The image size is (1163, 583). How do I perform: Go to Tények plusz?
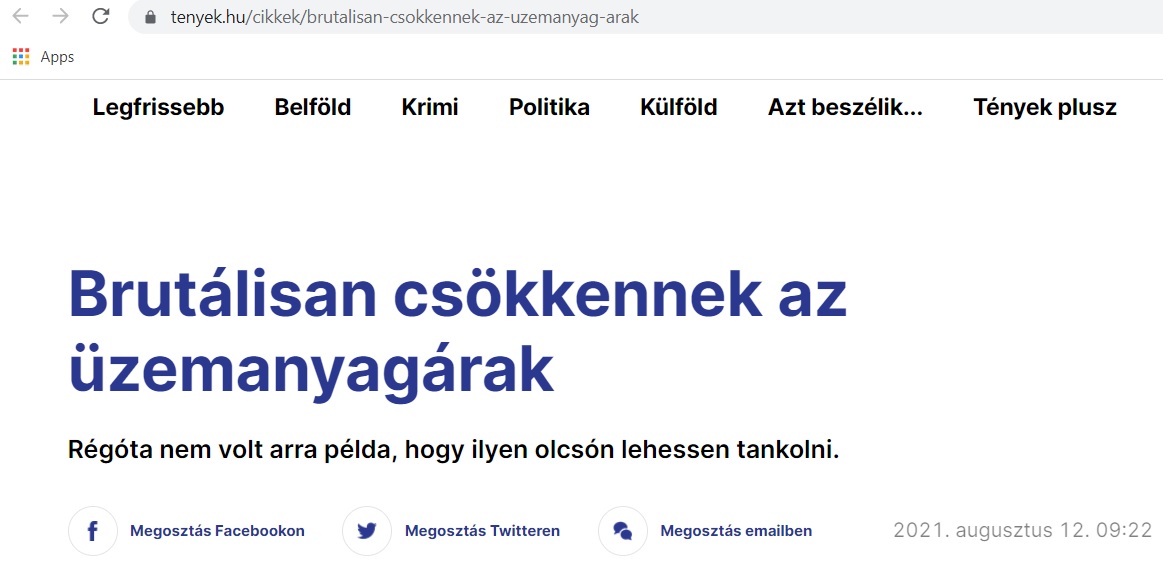[x=1045, y=108]
